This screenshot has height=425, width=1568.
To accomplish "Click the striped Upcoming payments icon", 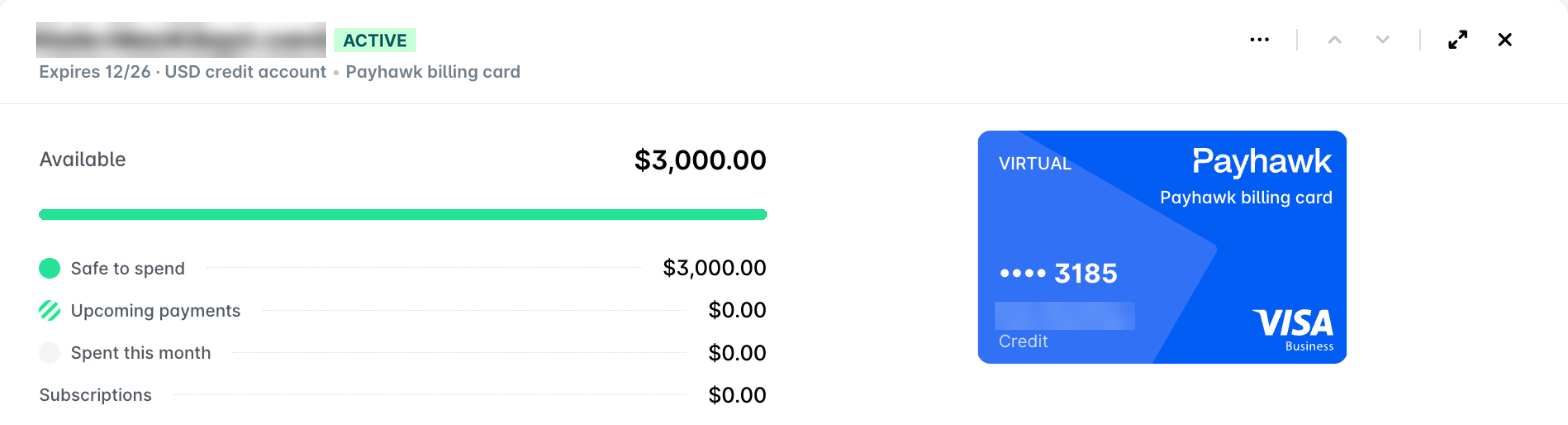I will tap(50, 311).
